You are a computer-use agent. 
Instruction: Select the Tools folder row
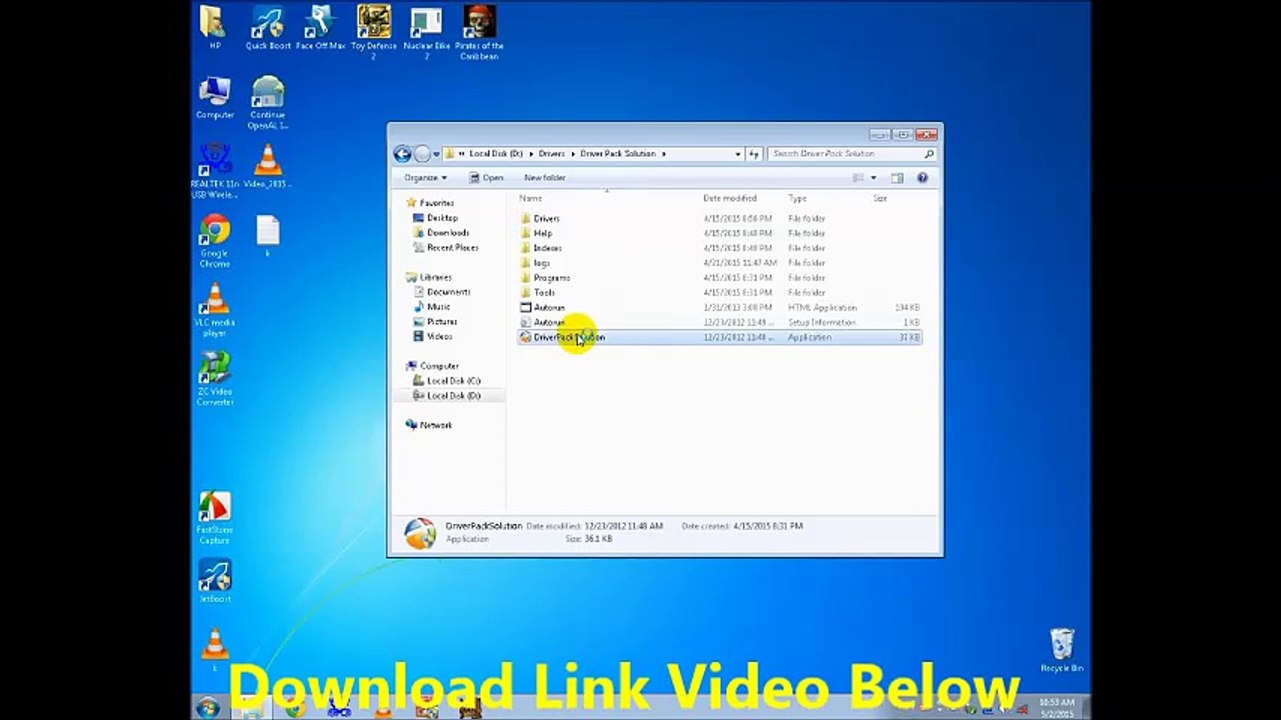coord(719,293)
